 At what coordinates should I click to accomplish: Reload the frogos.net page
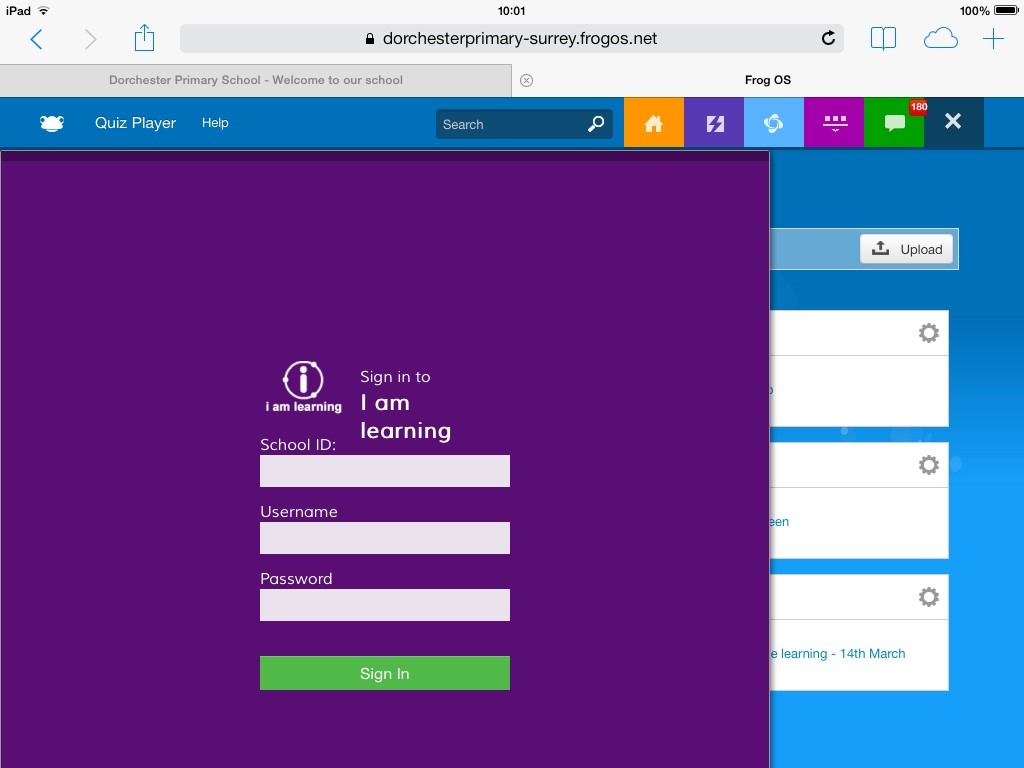pos(828,39)
